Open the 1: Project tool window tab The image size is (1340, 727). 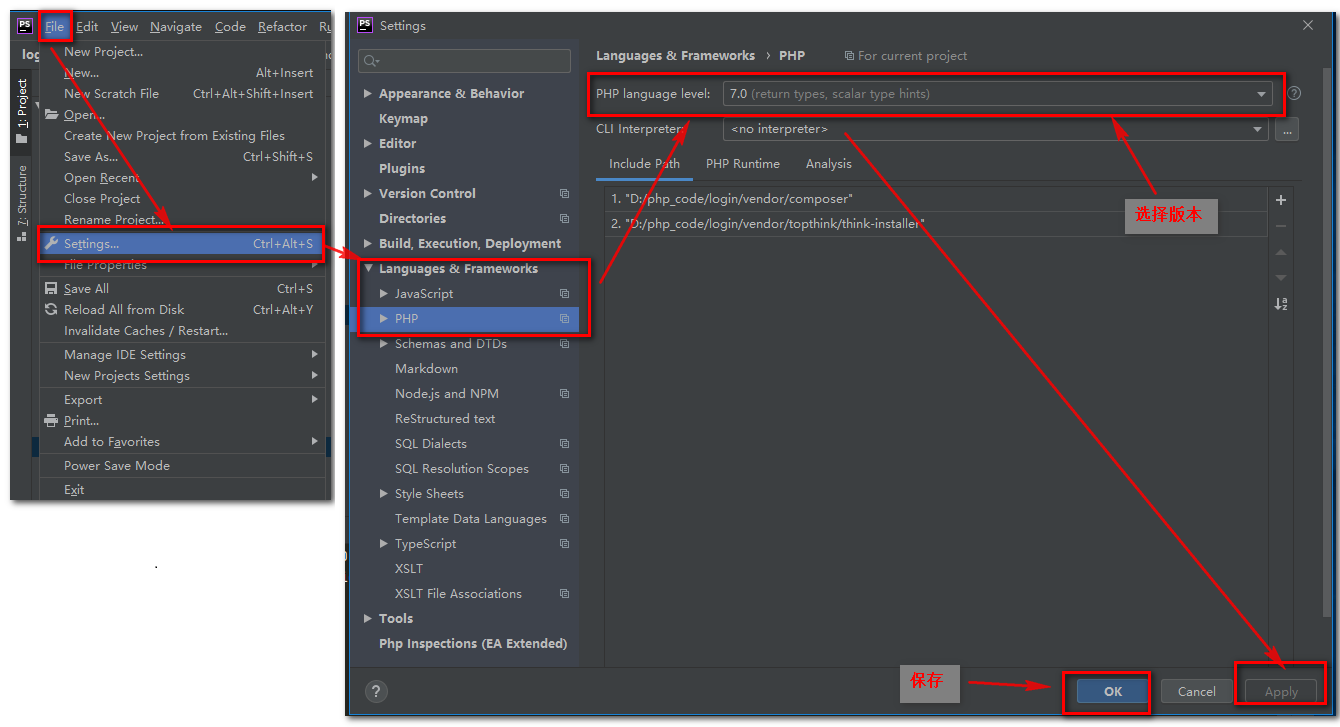point(22,112)
